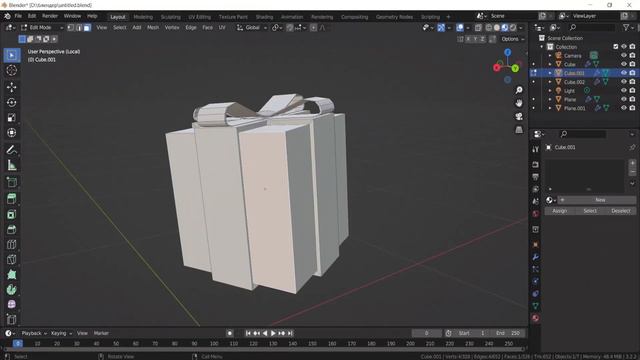Disable Plane.001 in renders camera icon

[x=632, y=108]
